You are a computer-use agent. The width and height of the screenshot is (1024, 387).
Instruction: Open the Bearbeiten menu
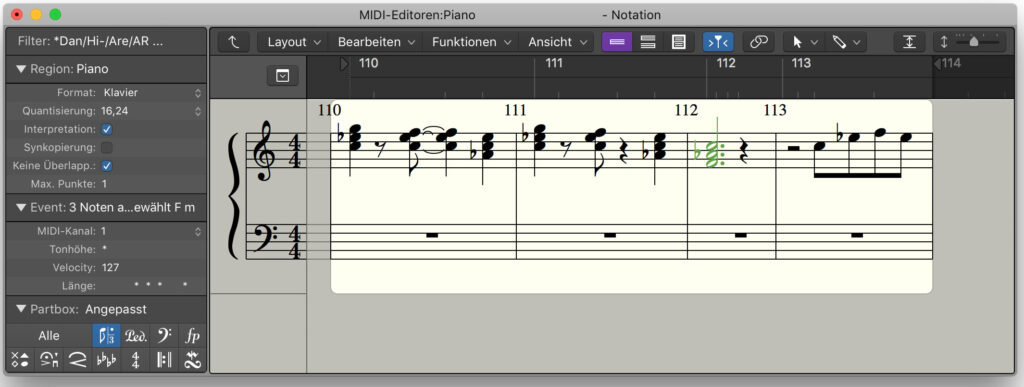376,42
